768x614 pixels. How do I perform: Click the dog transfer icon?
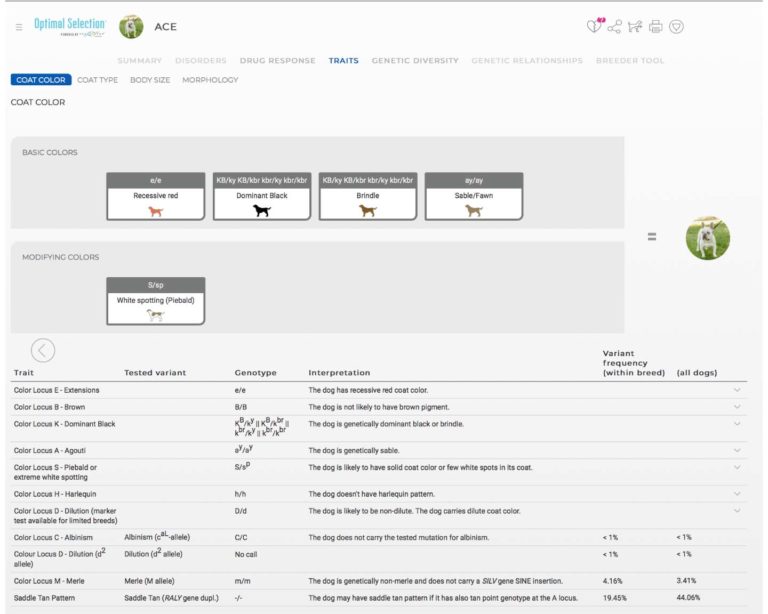[x=635, y=27]
